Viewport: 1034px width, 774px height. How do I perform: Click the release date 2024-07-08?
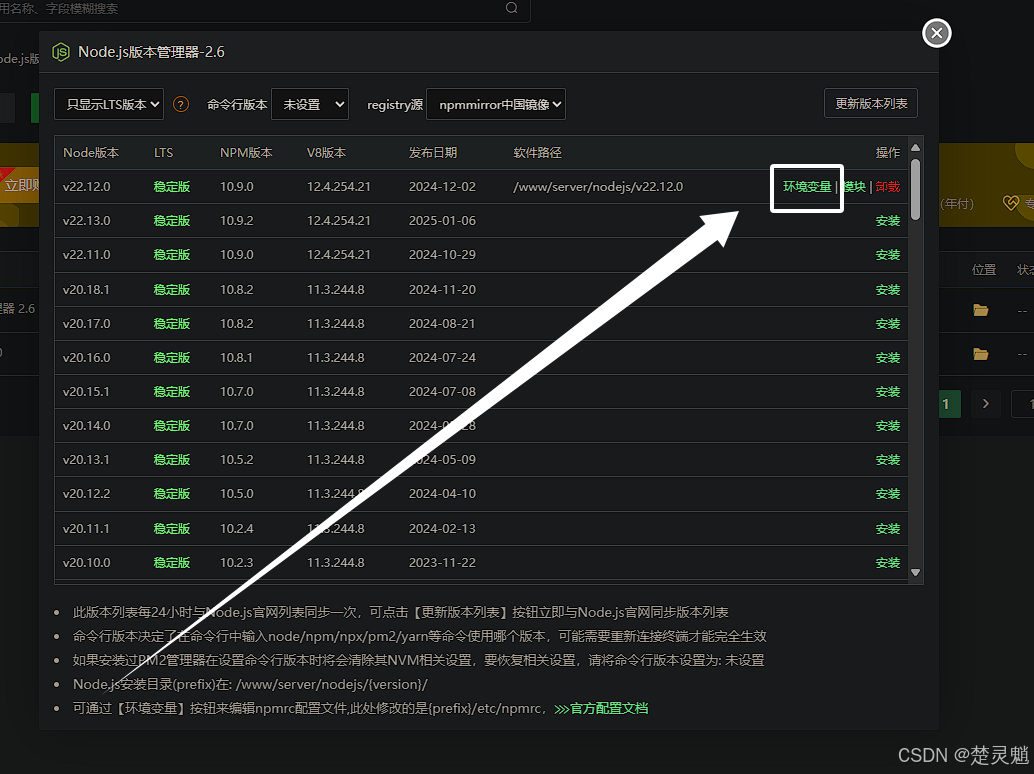pos(442,392)
